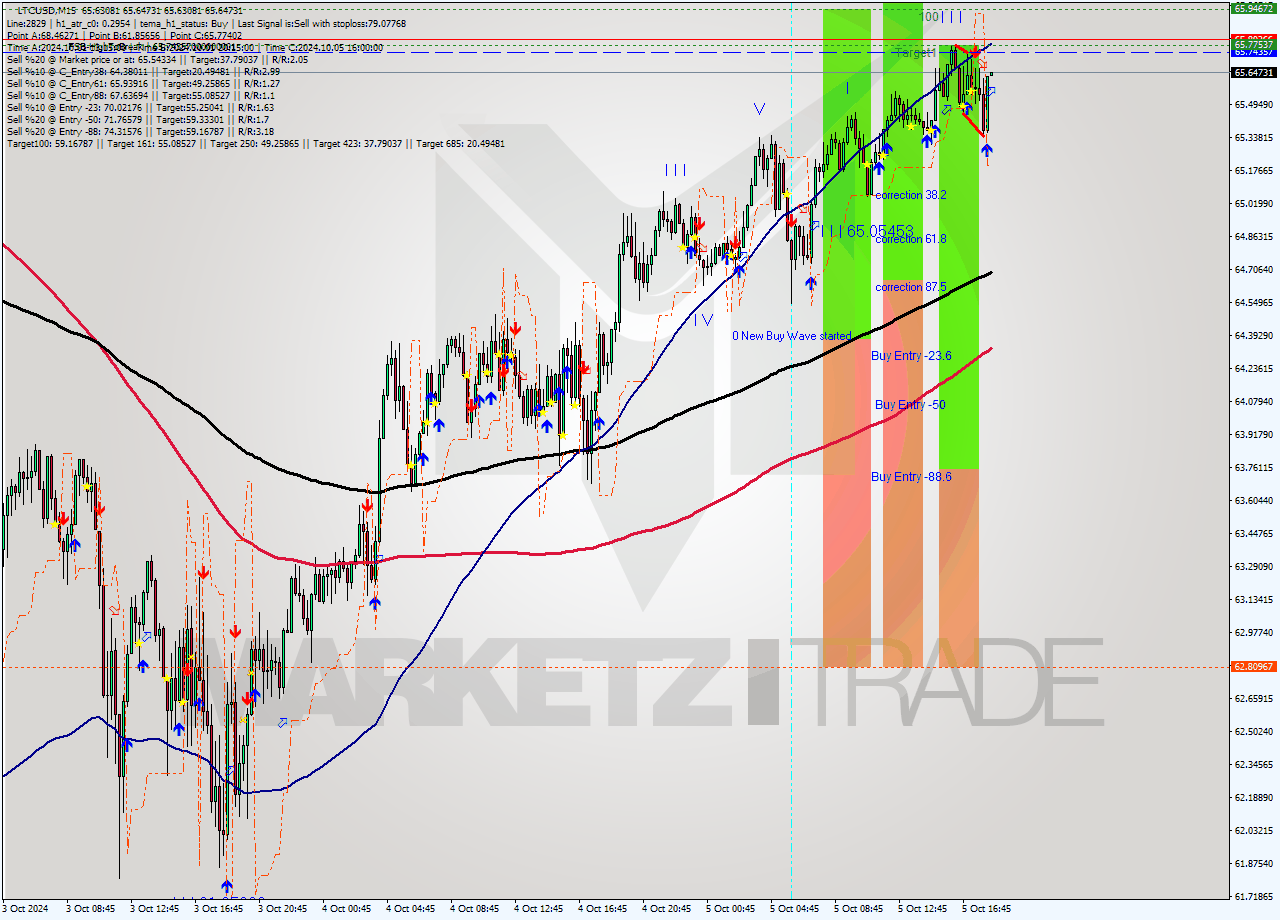Click the 62.50240 price axis value
This screenshot has height=920, width=1280.
click(x=1253, y=732)
